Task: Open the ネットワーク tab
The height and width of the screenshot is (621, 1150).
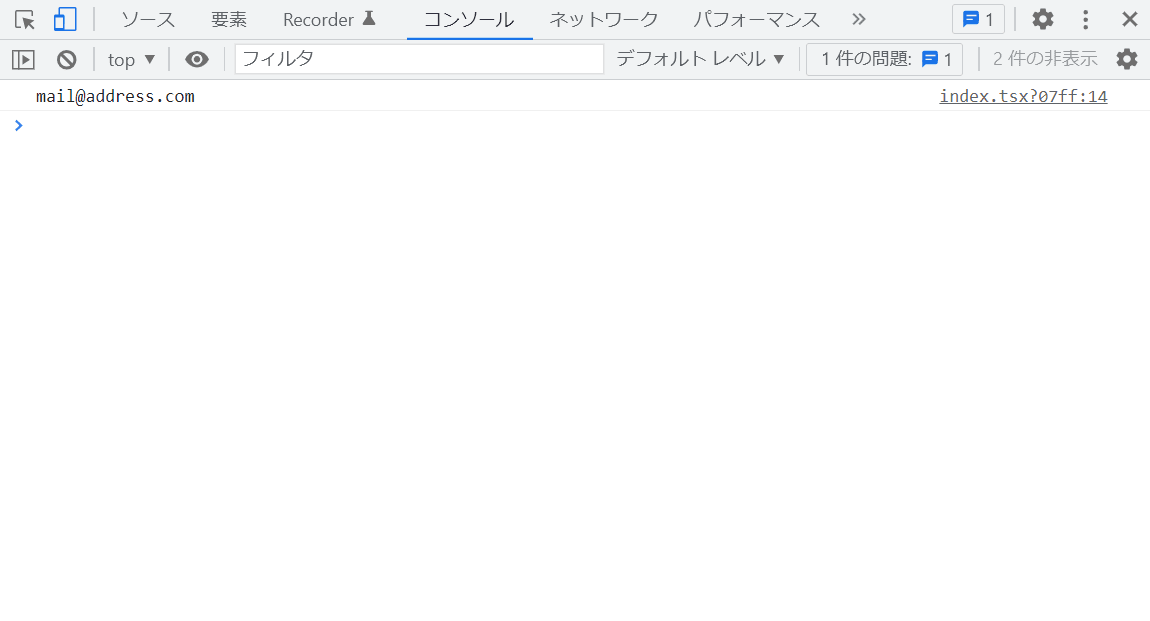Action: click(x=604, y=20)
